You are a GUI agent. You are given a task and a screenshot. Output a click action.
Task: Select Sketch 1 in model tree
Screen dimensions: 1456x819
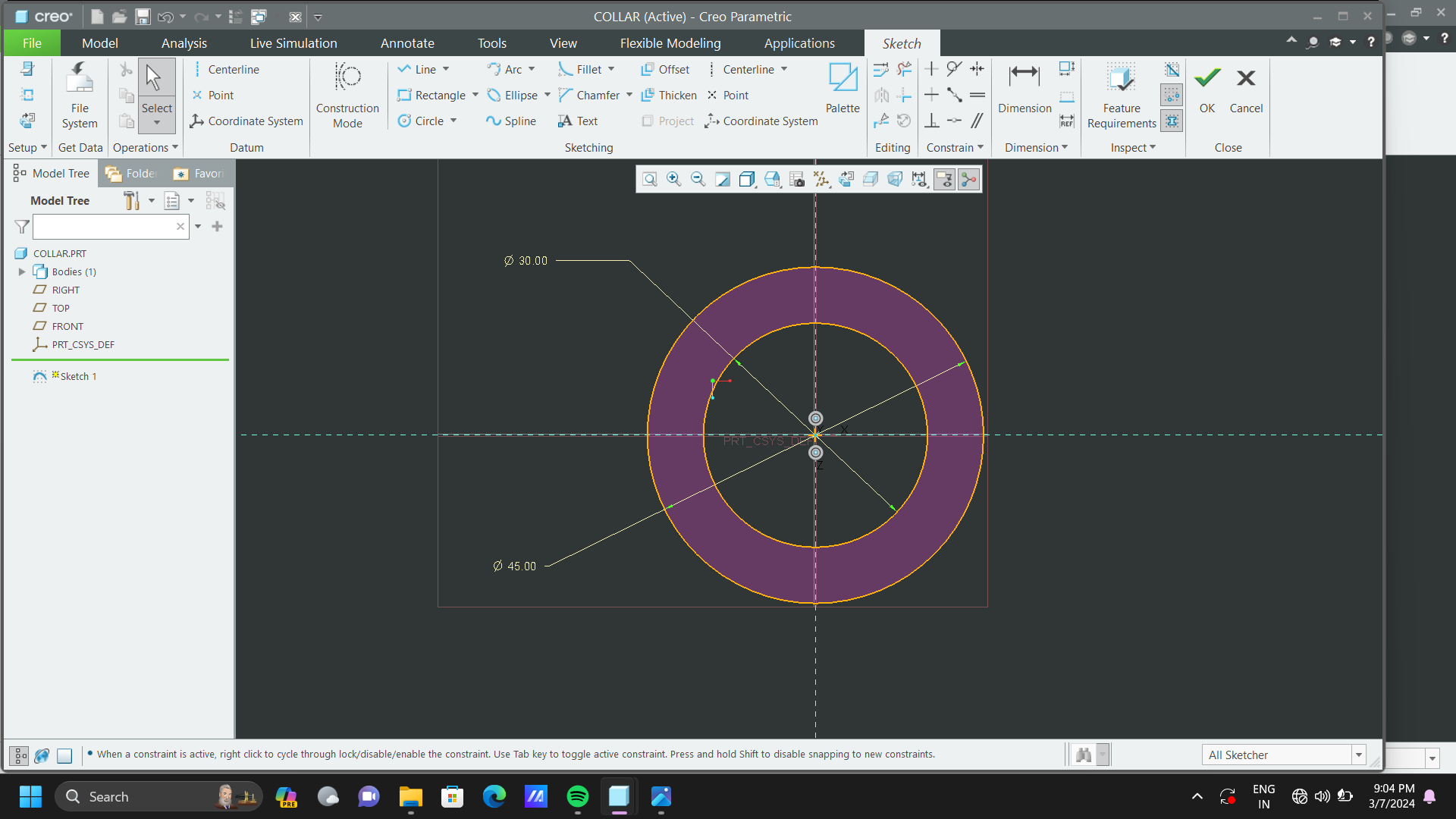pyautogui.click(x=65, y=376)
